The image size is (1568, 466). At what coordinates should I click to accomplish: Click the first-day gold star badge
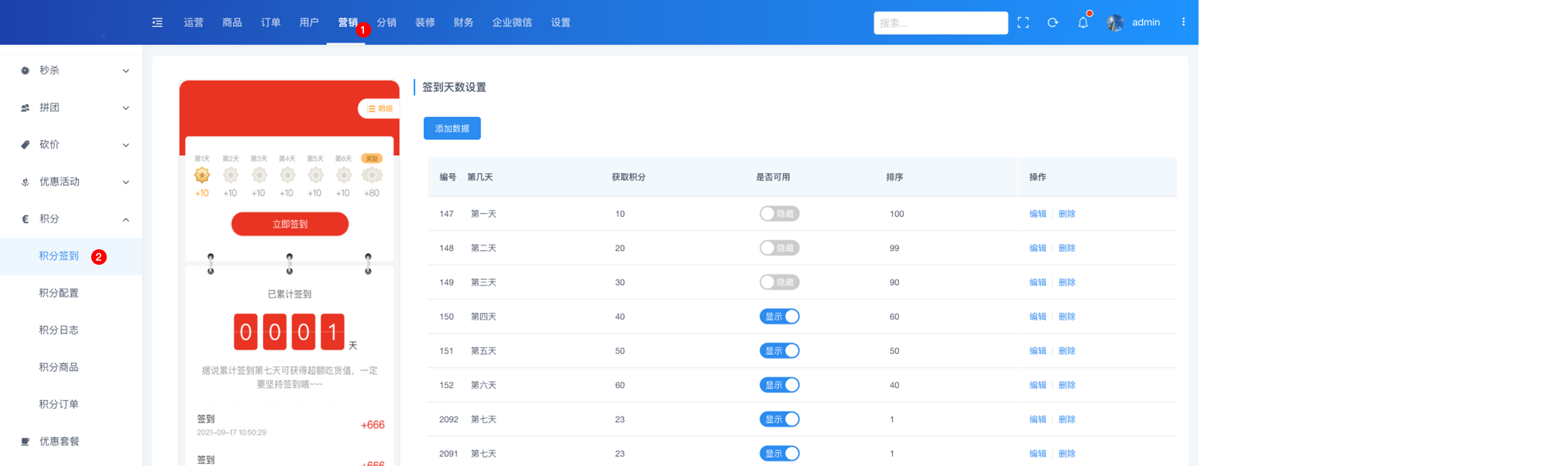(x=201, y=176)
